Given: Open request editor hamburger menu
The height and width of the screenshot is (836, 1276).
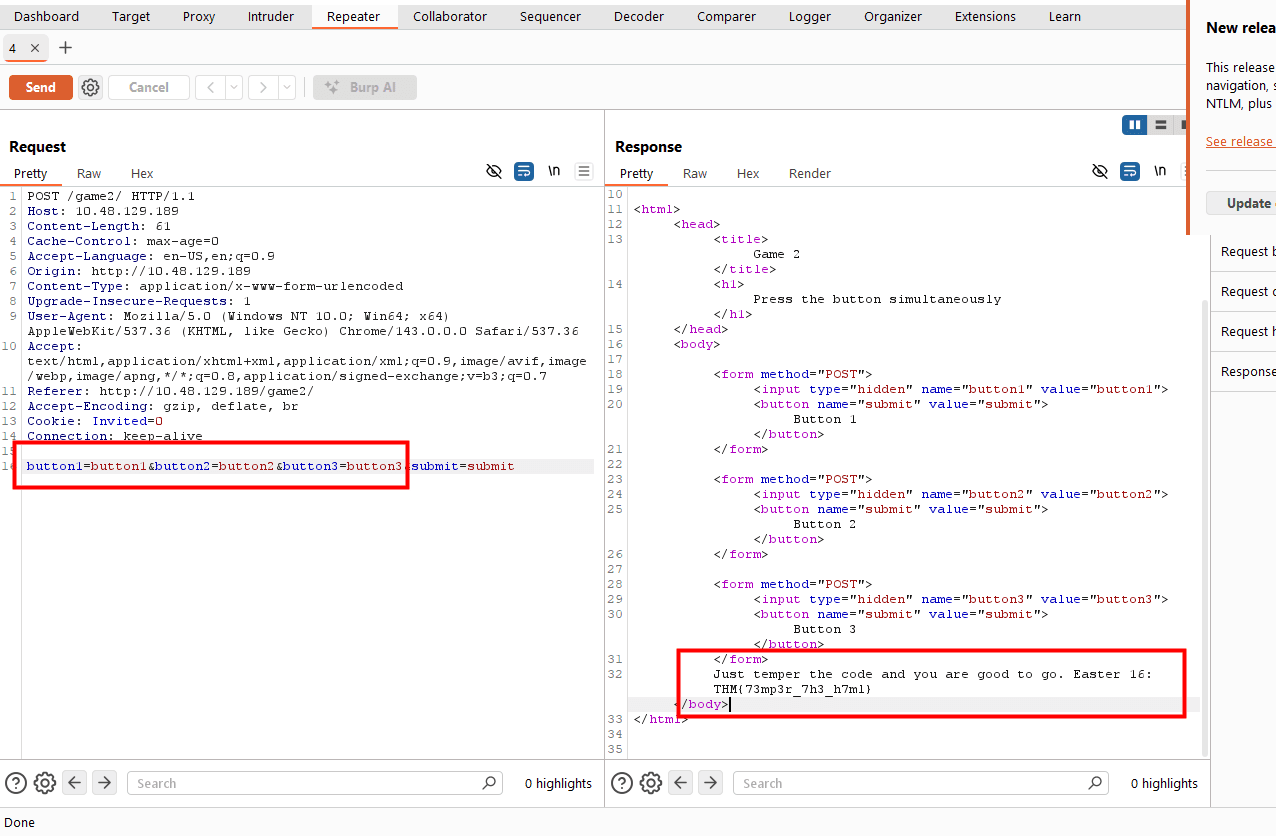Looking at the screenshot, I should [x=584, y=172].
